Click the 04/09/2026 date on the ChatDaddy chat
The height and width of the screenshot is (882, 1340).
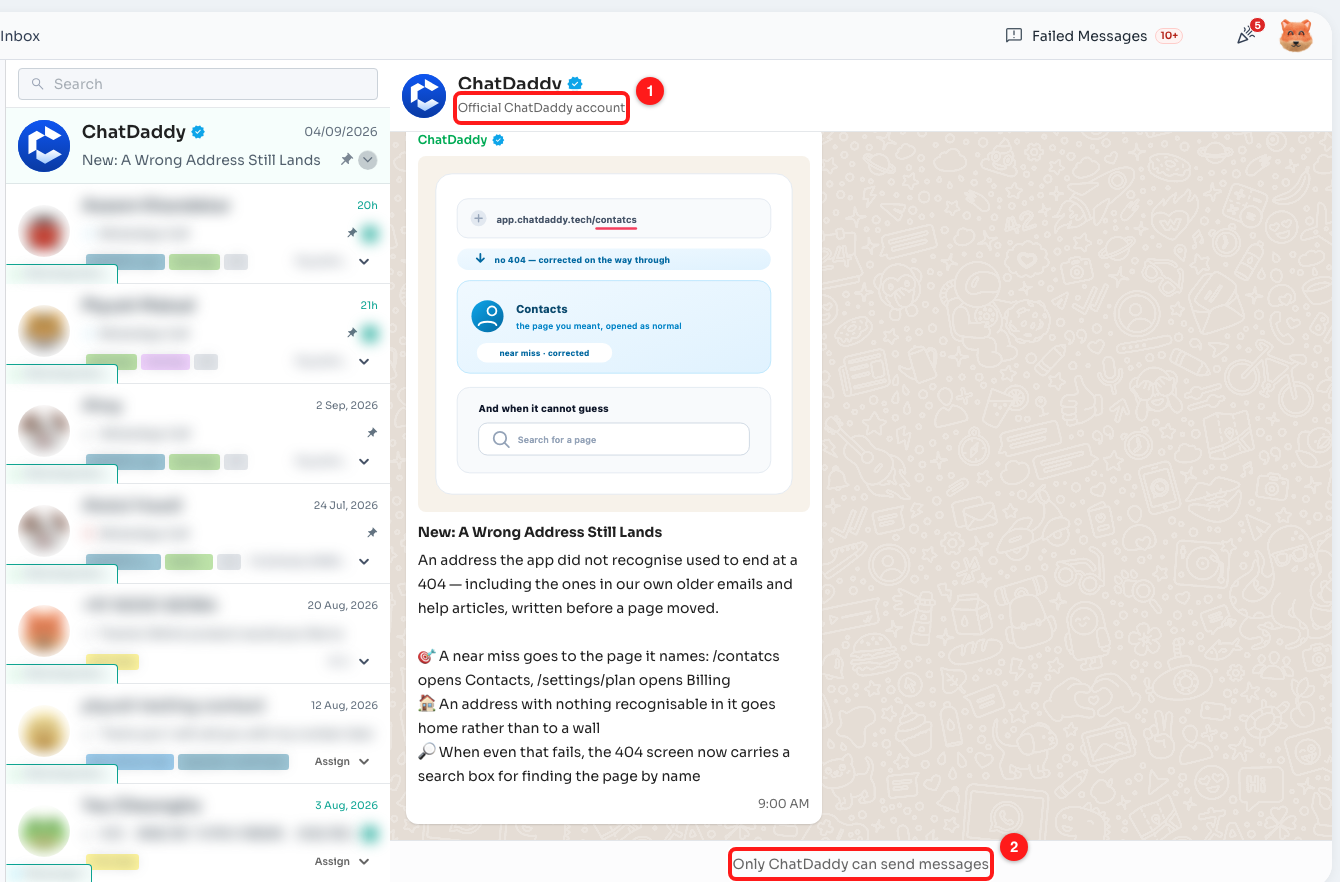341,132
